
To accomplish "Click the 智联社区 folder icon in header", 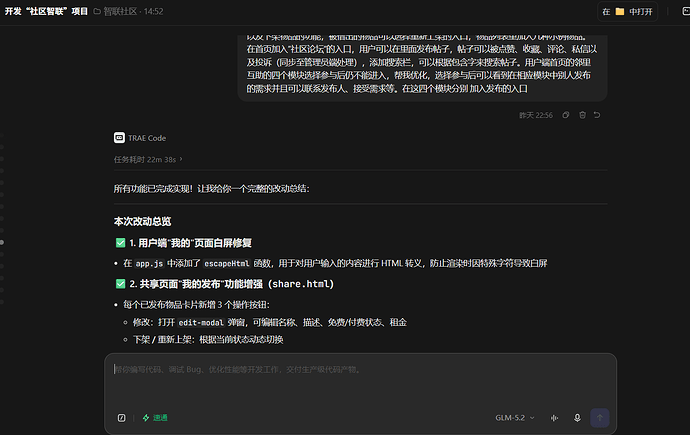I will tap(97, 11).
